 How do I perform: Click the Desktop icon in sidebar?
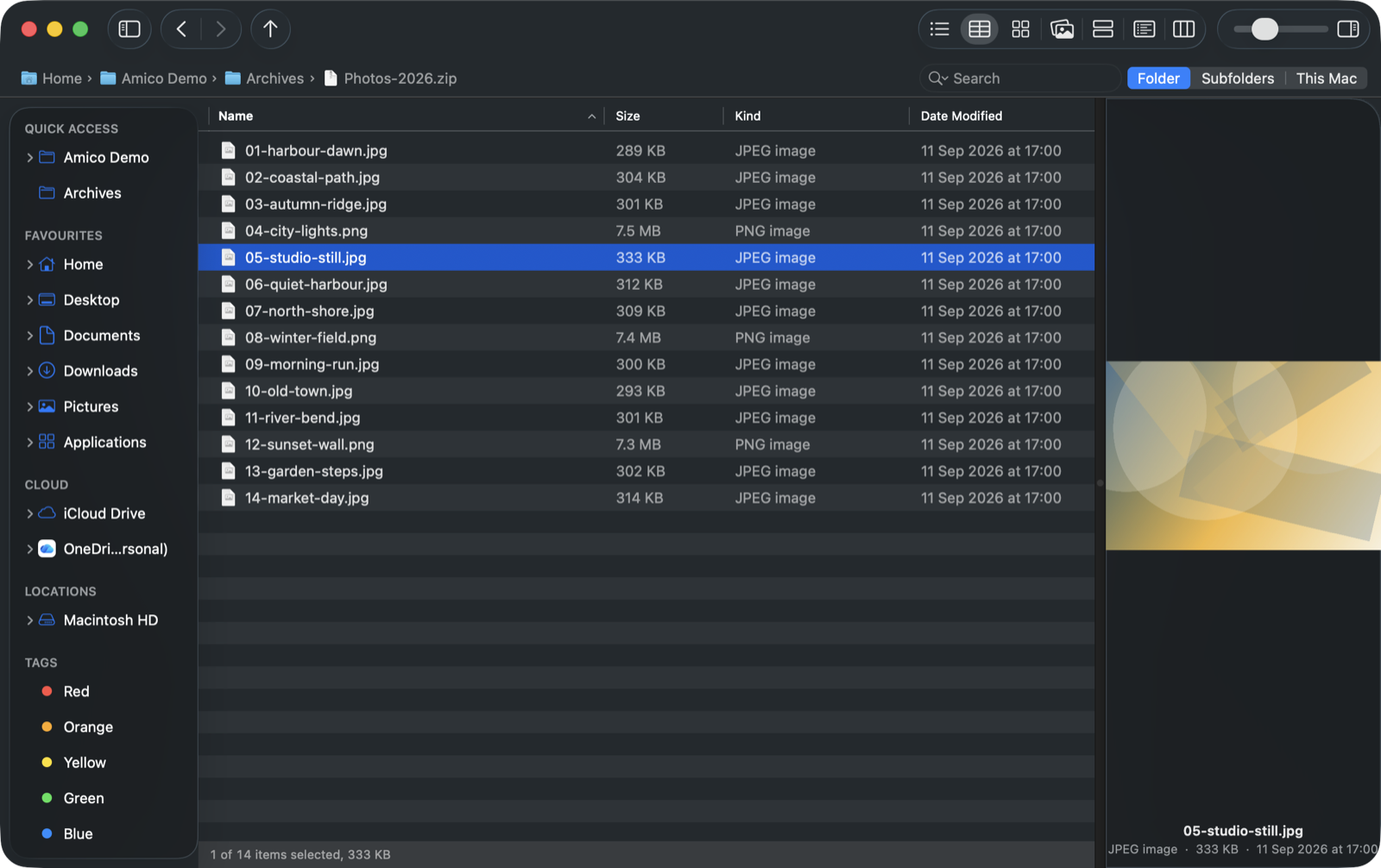coord(47,300)
